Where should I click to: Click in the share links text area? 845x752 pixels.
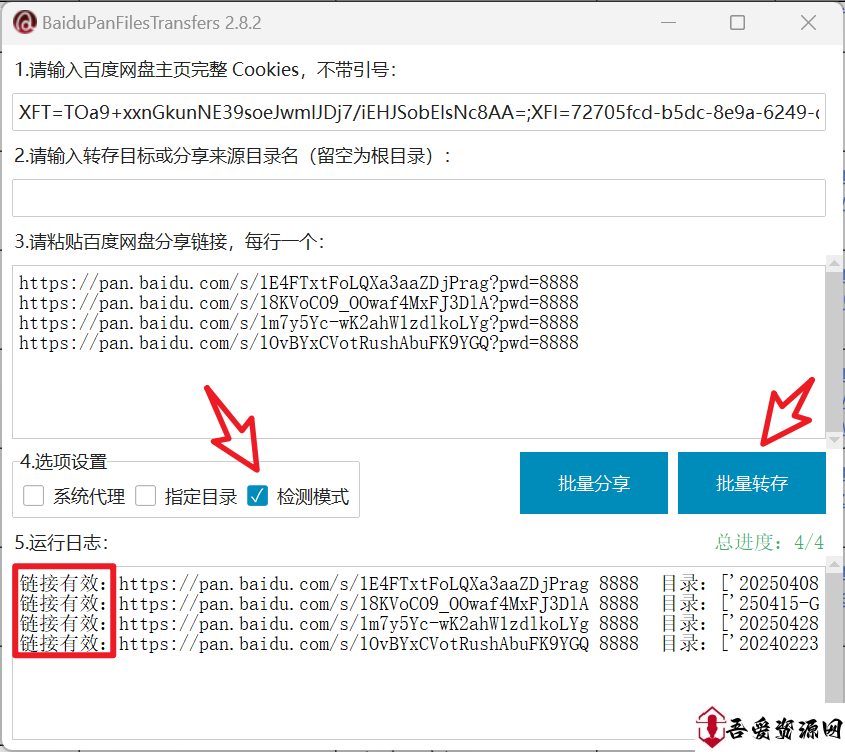pyautogui.click(x=419, y=351)
